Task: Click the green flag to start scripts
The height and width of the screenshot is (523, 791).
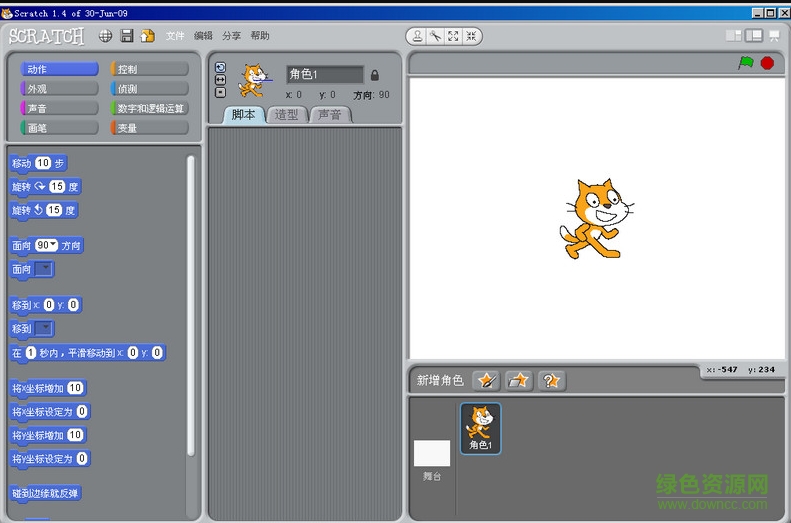Action: tap(745, 63)
